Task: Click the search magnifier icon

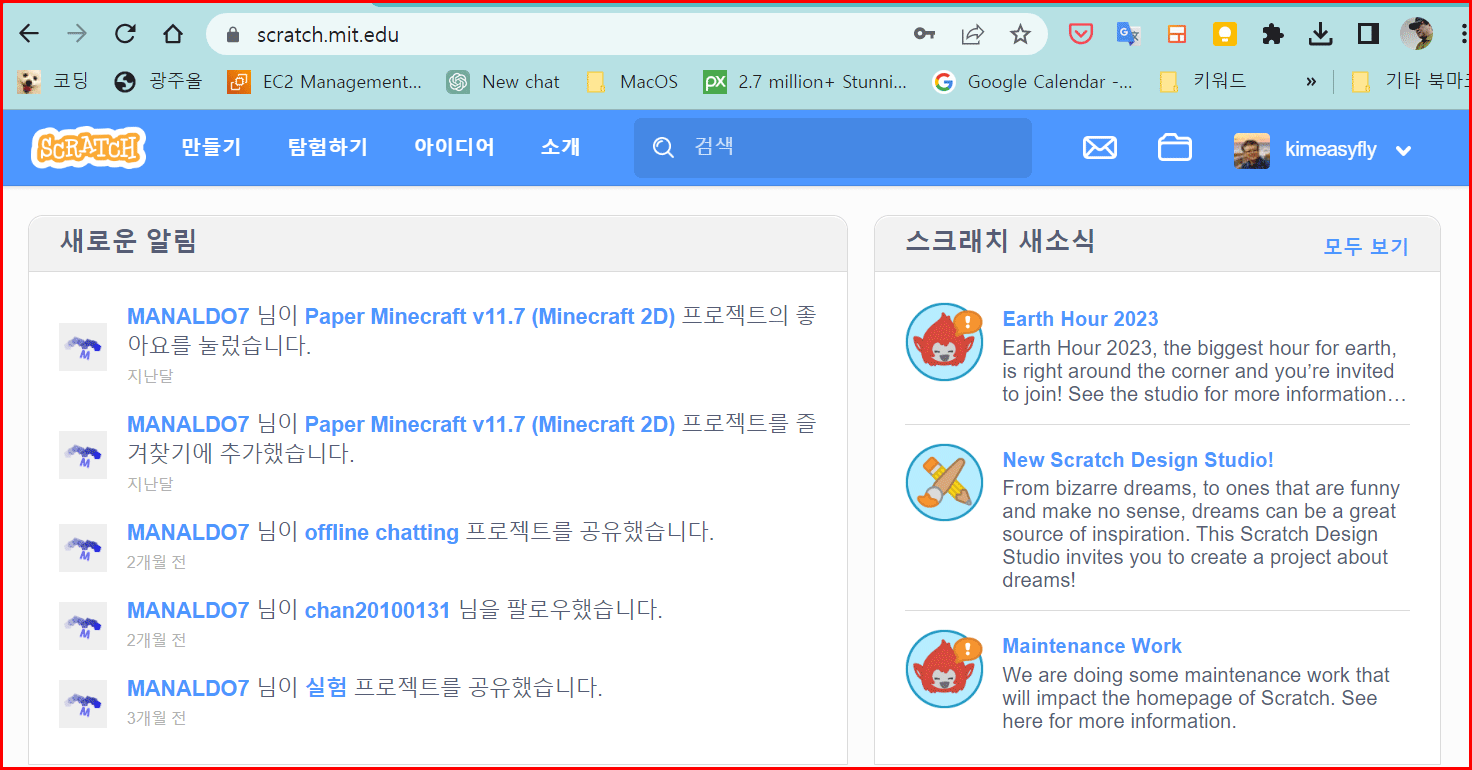Action: tap(663, 148)
